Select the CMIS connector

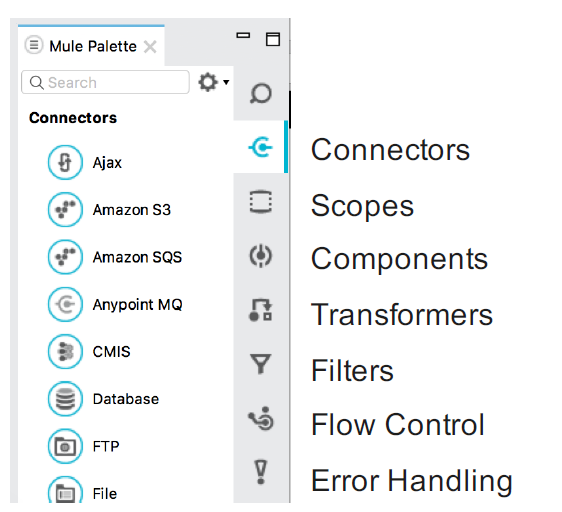[89, 351]
